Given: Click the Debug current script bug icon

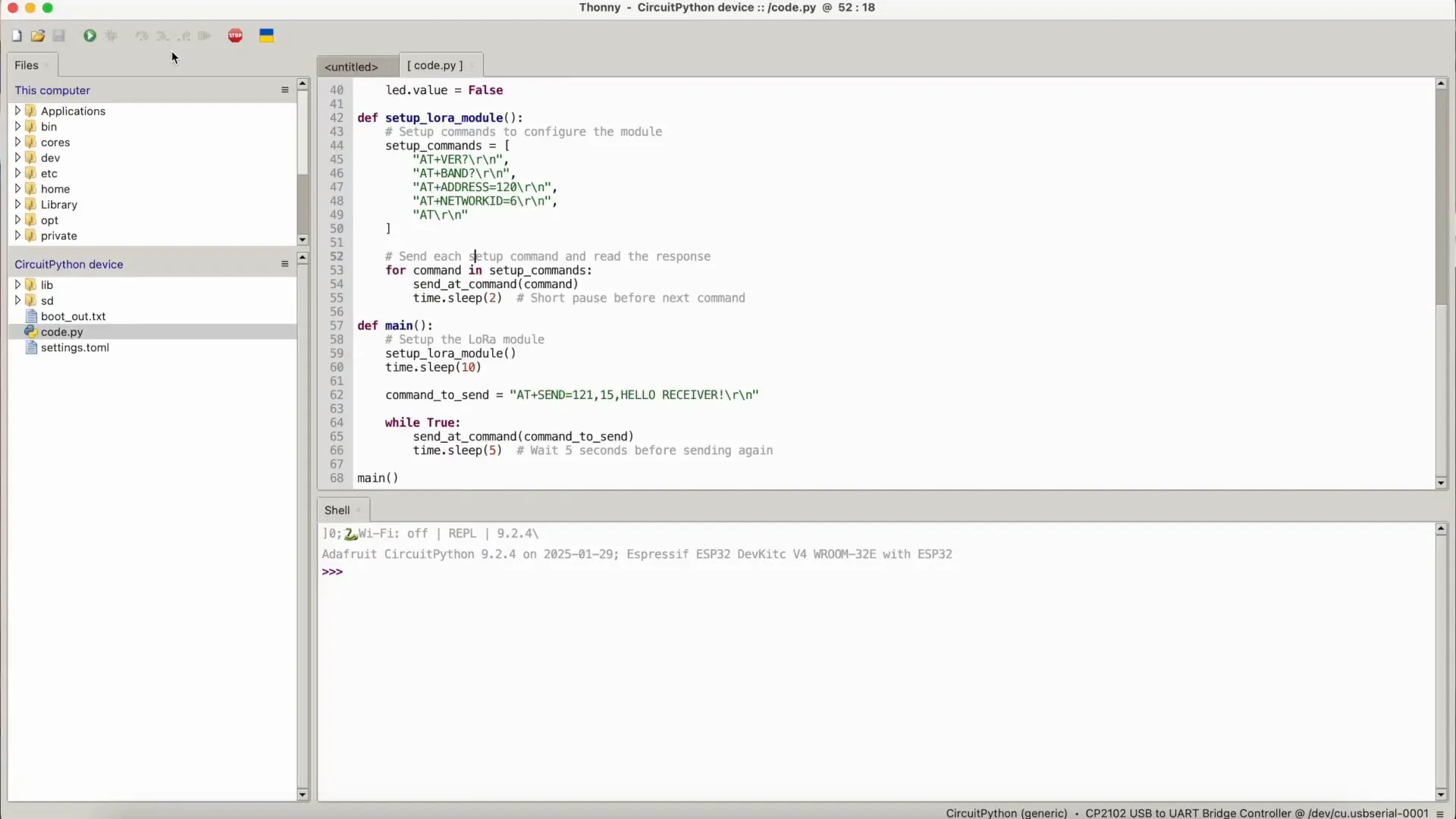Looking at the screenshot, I should click(112, 36).
